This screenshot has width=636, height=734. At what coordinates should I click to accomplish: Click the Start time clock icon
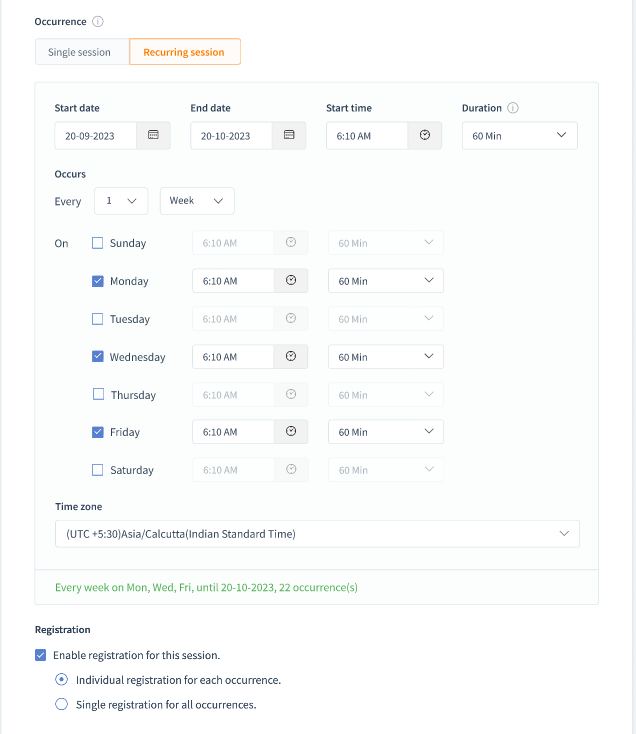pyautogui.click(x=424, y=135)
